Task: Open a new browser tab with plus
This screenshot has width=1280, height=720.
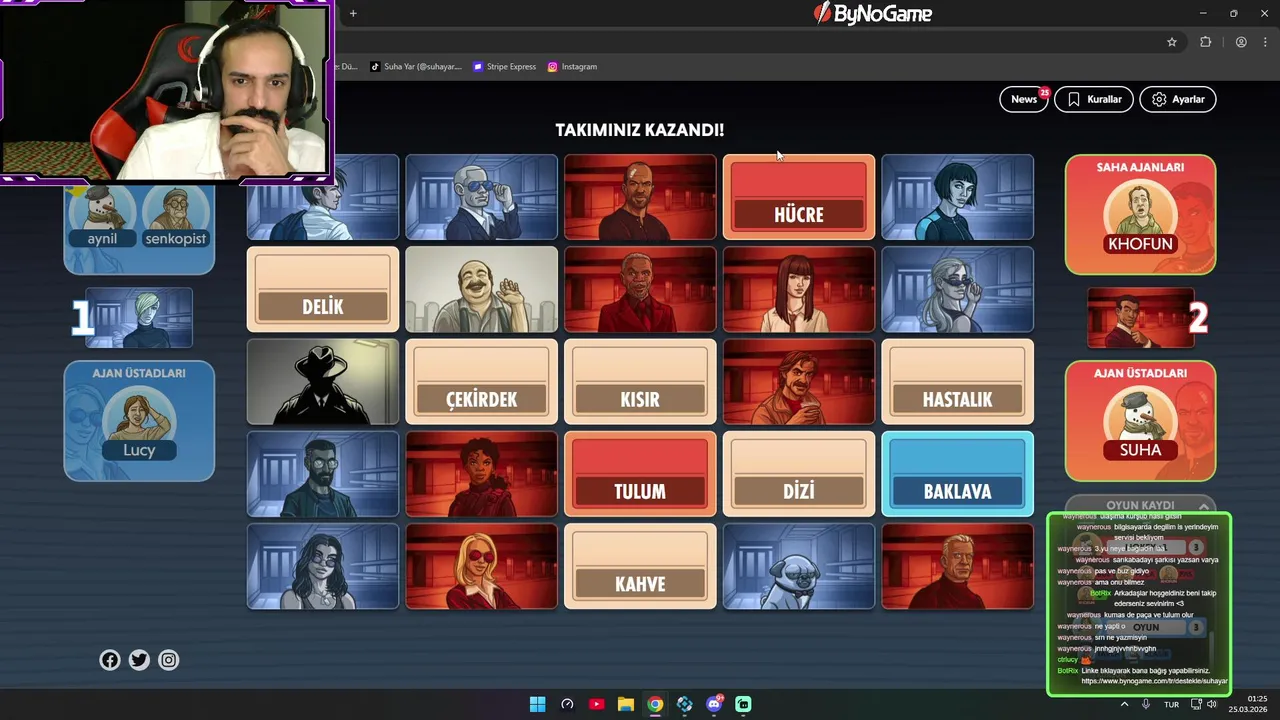Action: click(353, 13)
